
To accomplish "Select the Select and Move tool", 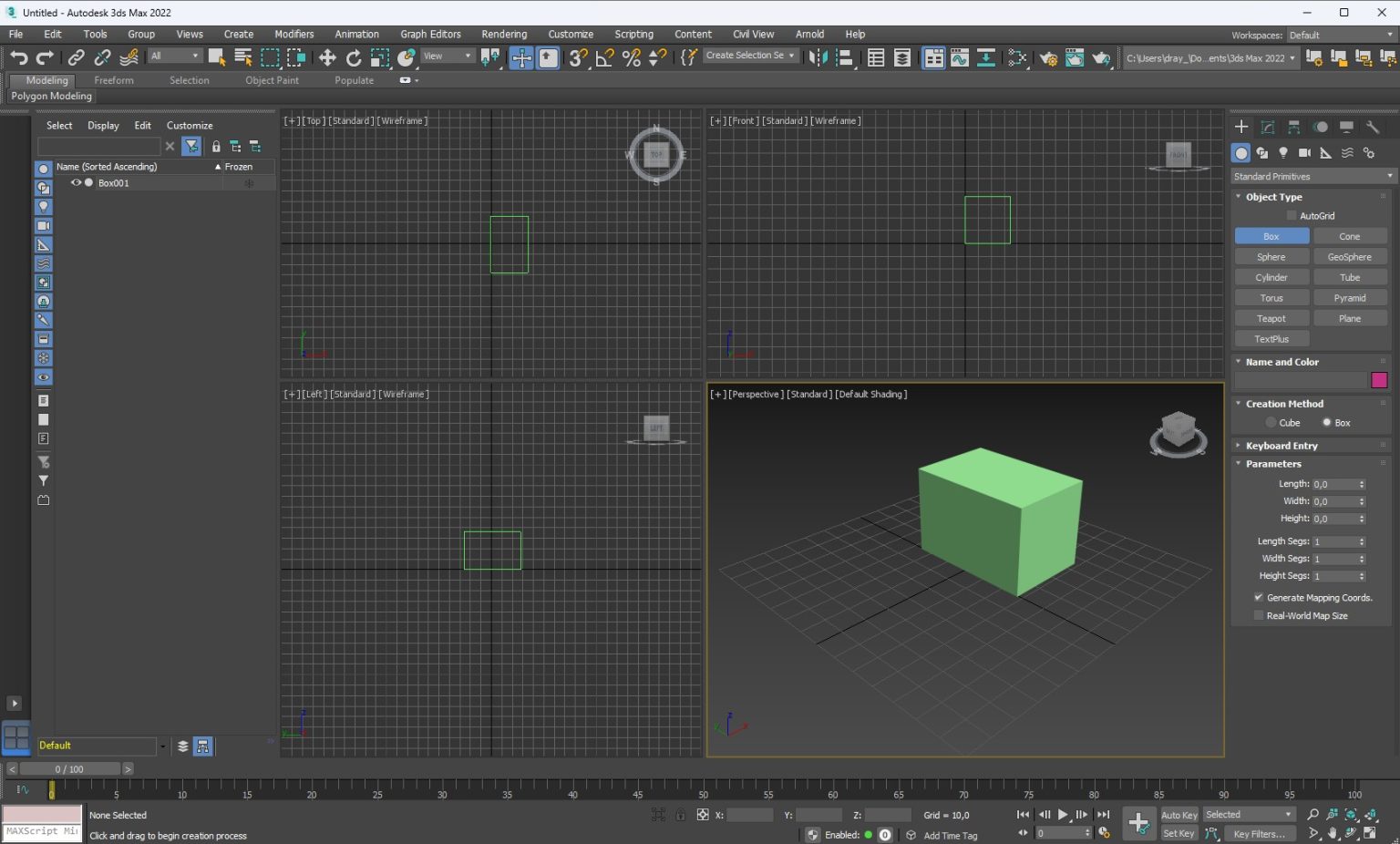I will click(326, 57).
